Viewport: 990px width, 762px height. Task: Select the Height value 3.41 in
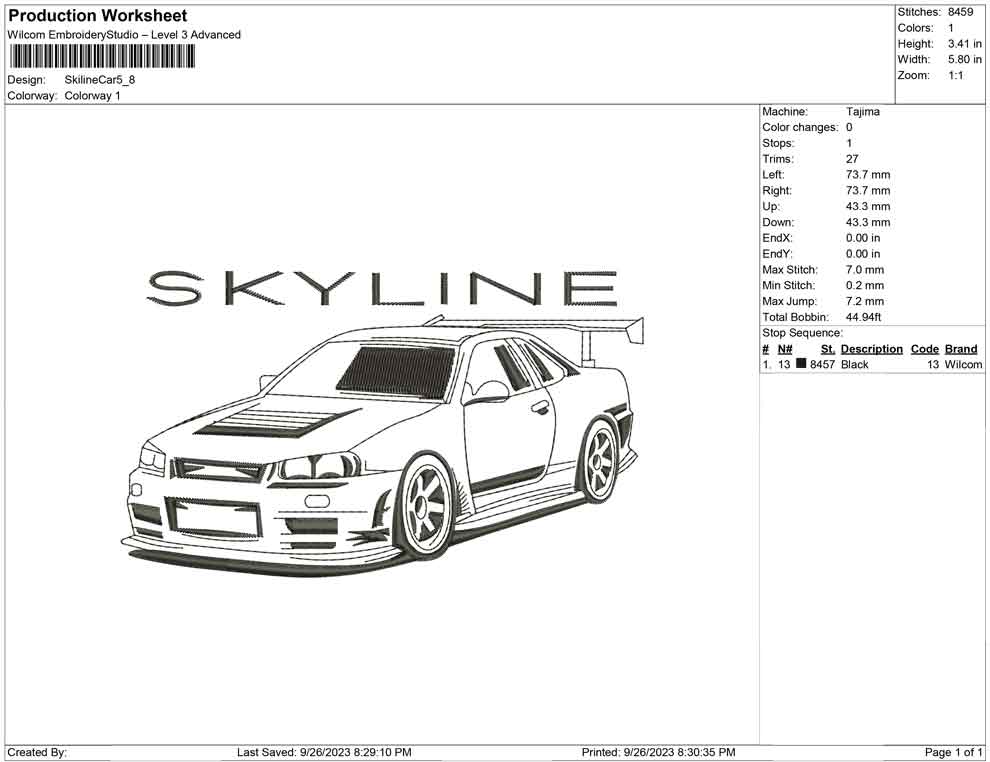[x=965, y=44]
